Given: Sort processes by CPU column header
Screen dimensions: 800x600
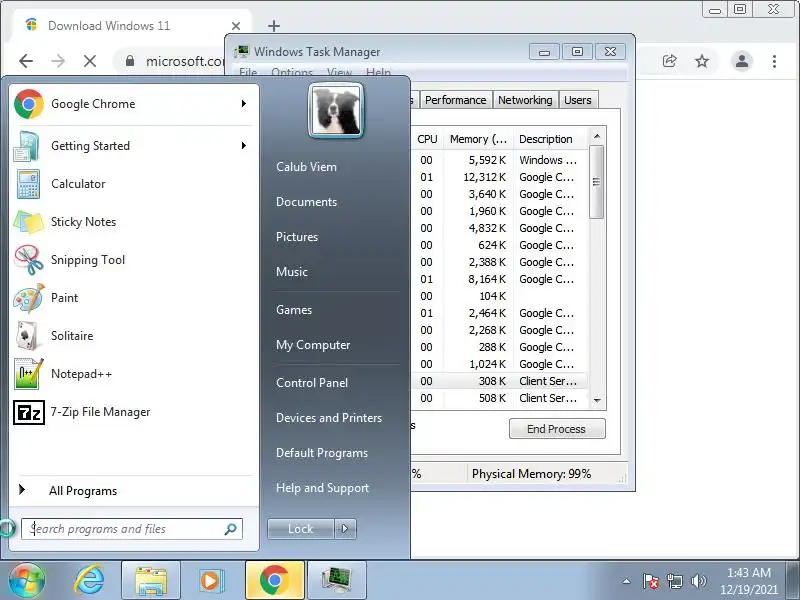Looking at the screenshot, I should [x=427, y=139].
